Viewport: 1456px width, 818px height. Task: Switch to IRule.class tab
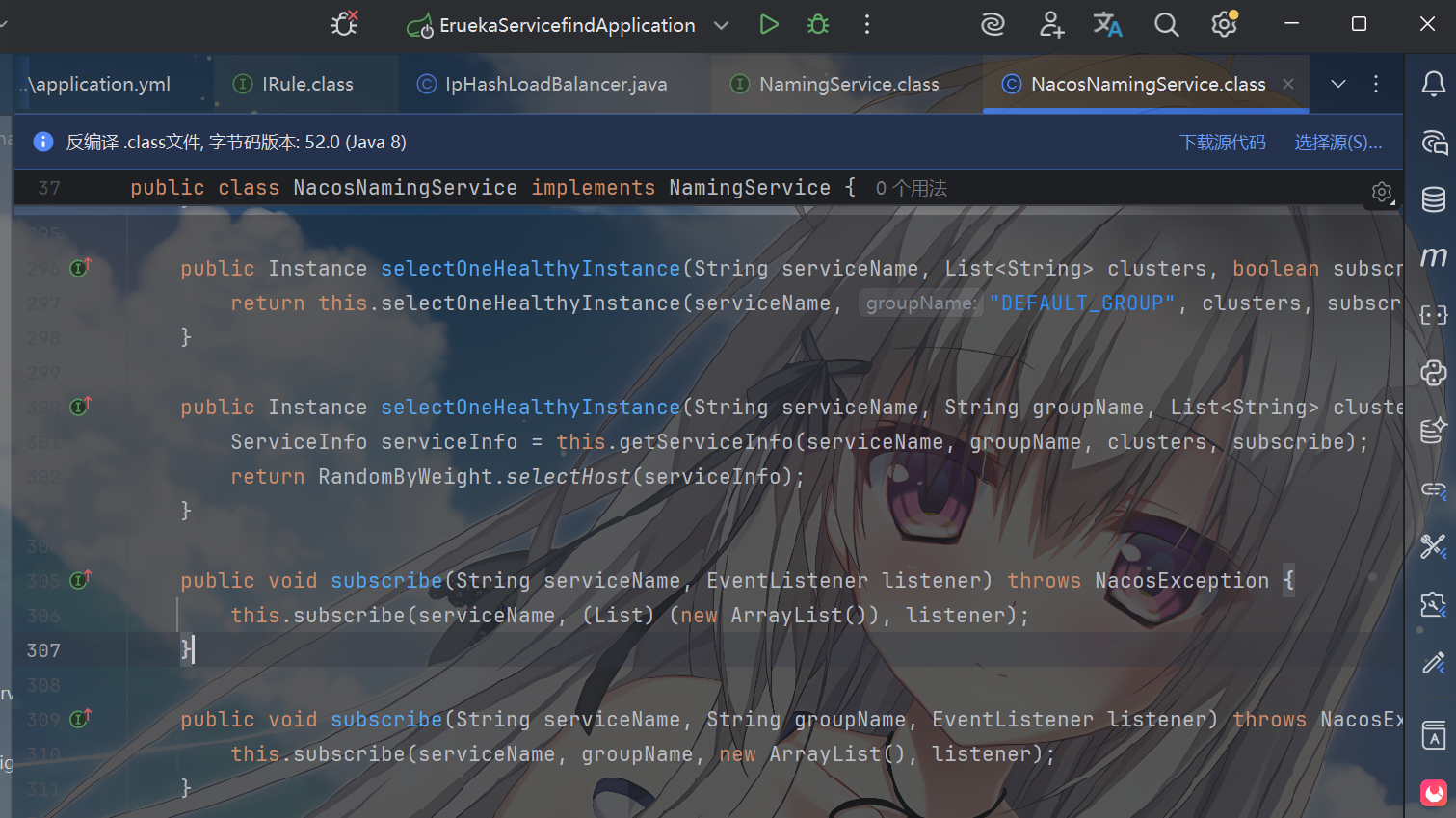pyautogui.click(x=295, y=84)
